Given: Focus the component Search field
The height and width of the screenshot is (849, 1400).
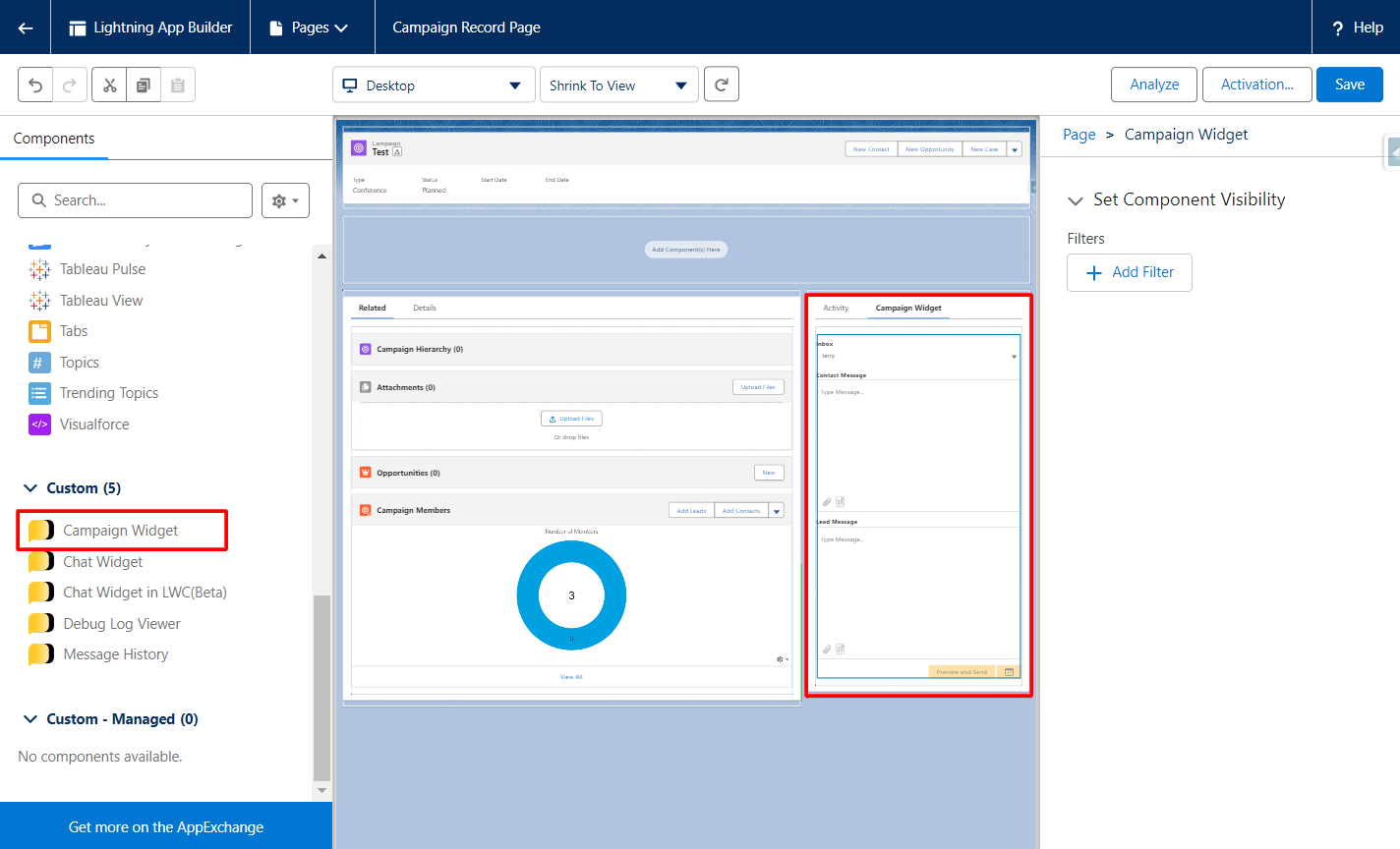Looking at the screenshot, I should [135, 200].
